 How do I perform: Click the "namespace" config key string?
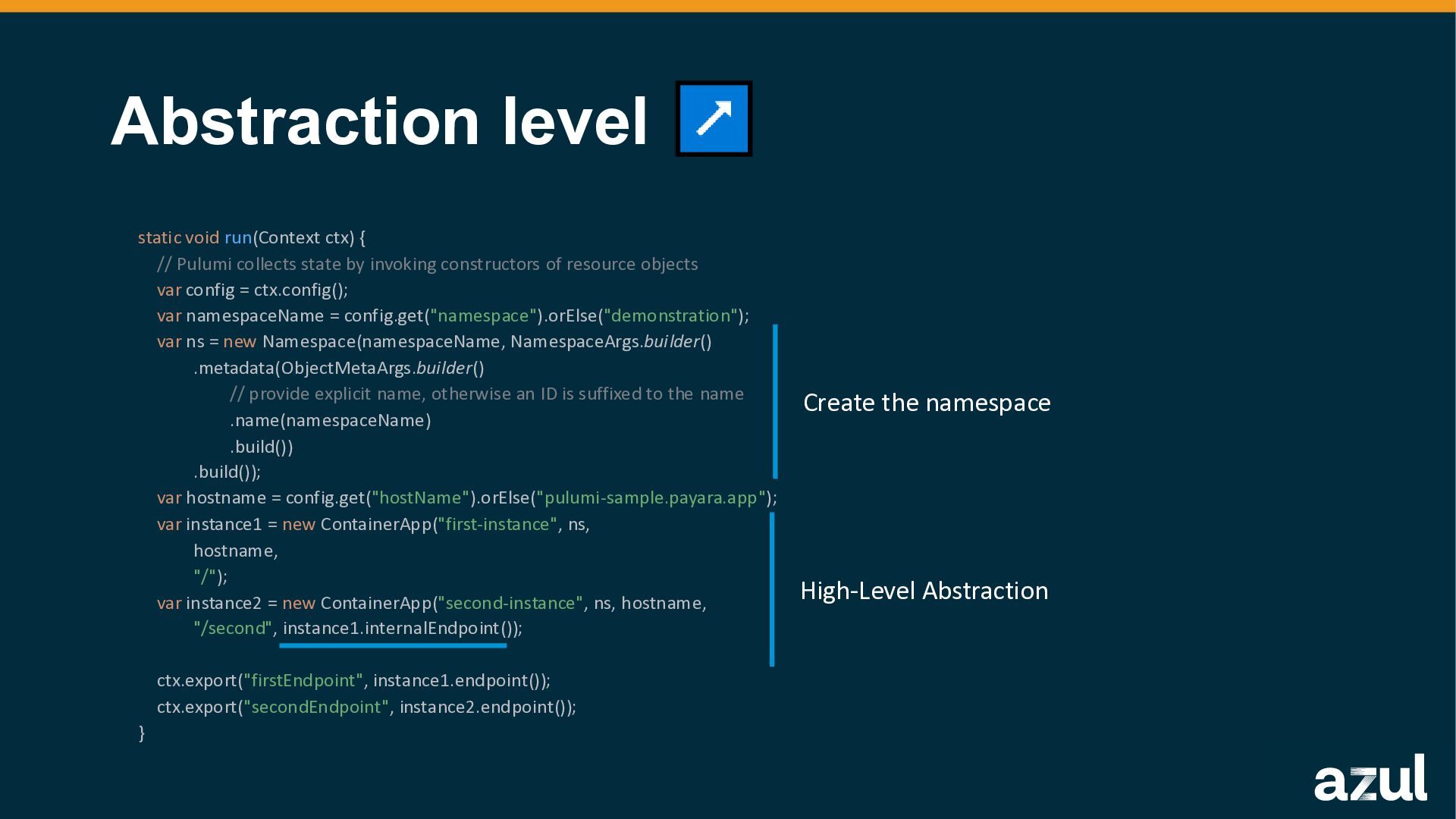click(483, 316)
